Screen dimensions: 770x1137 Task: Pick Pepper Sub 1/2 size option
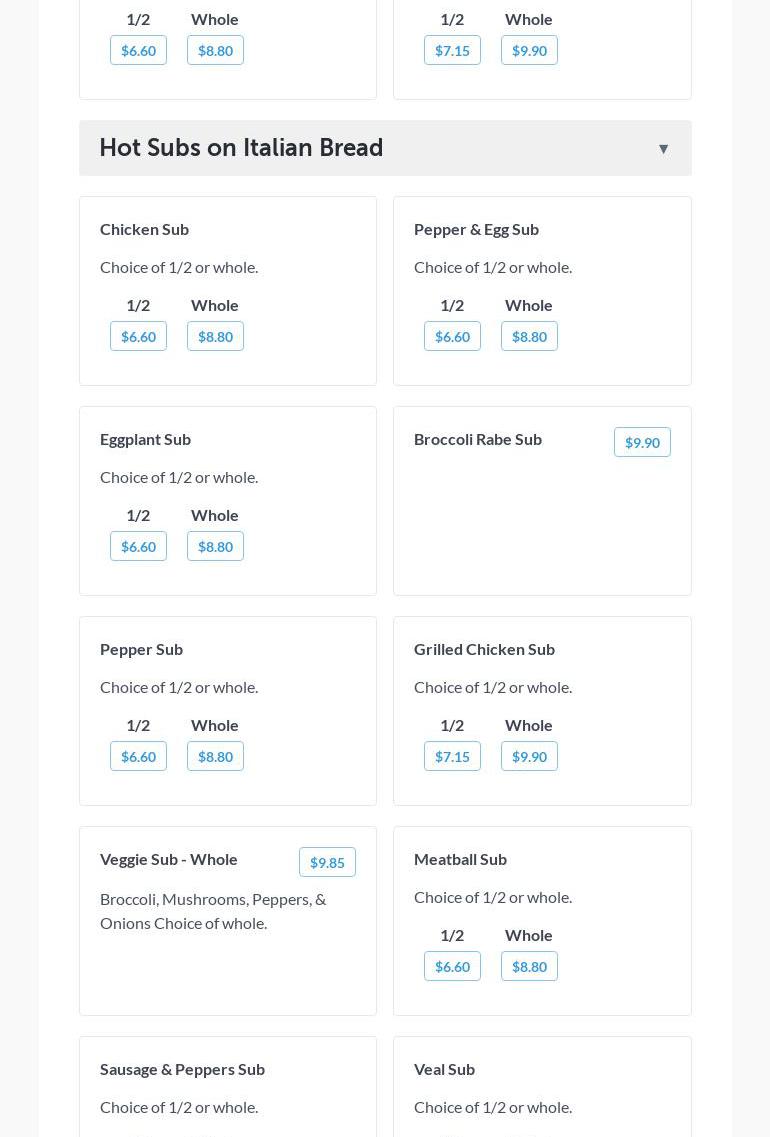click(x=138, y=757)
